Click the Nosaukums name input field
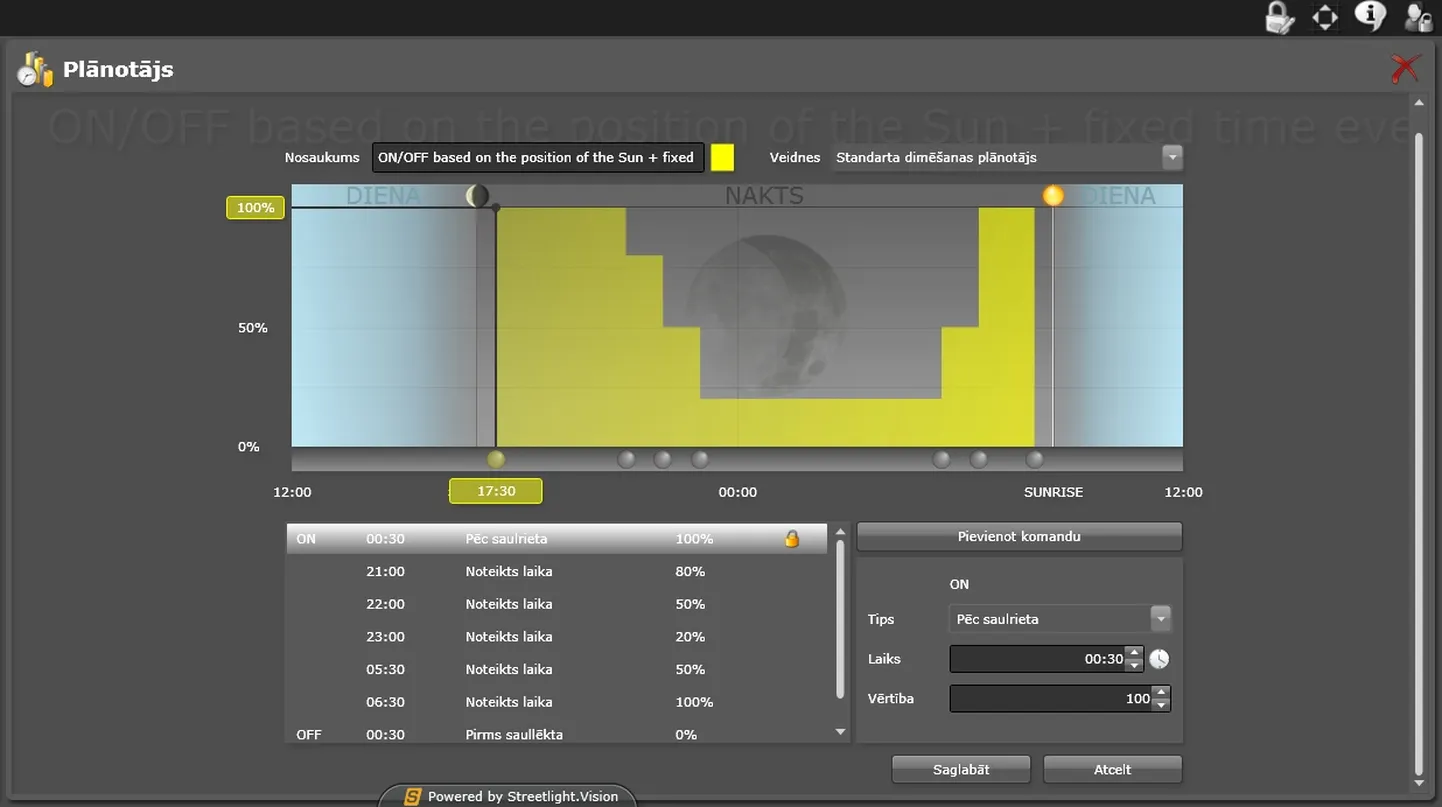 pos(538,158)
